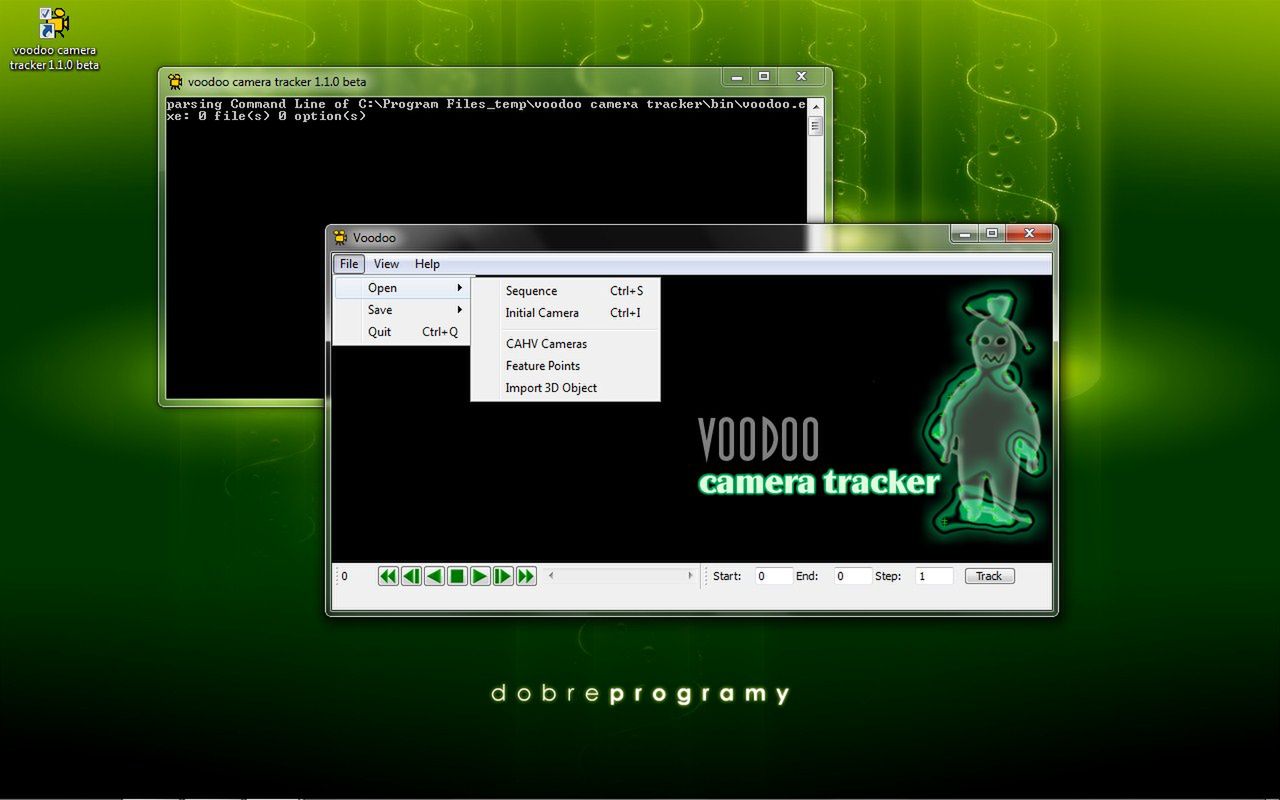The width and height of the screenshot is (1280, 800).
Task: Select Sequence in the Open submenu
Action: pyautogui.click(x=565, y=291)
